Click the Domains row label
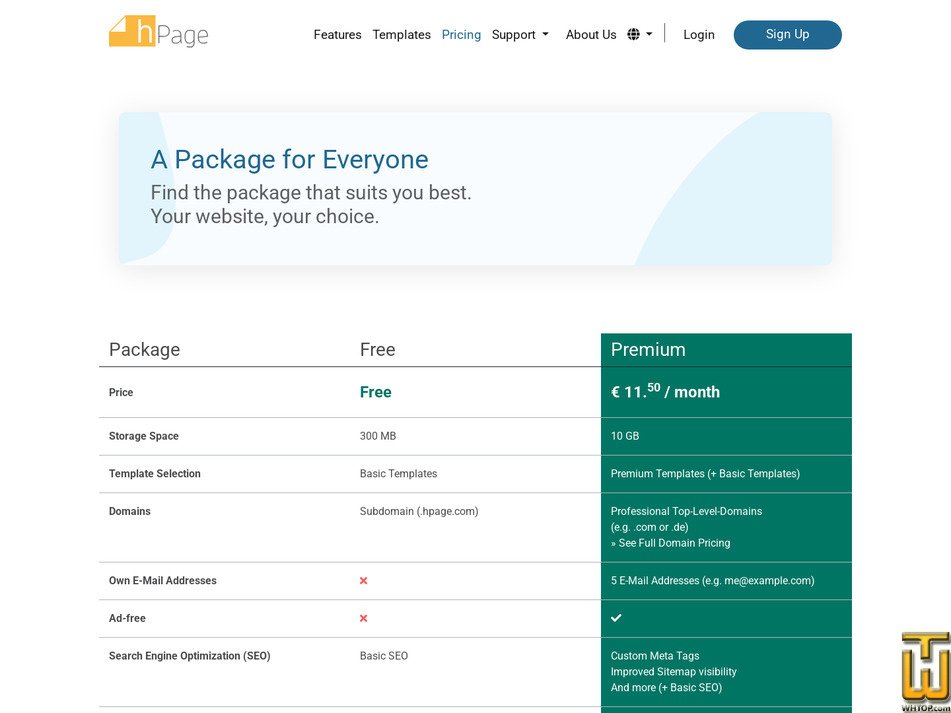 coord(130,511)
